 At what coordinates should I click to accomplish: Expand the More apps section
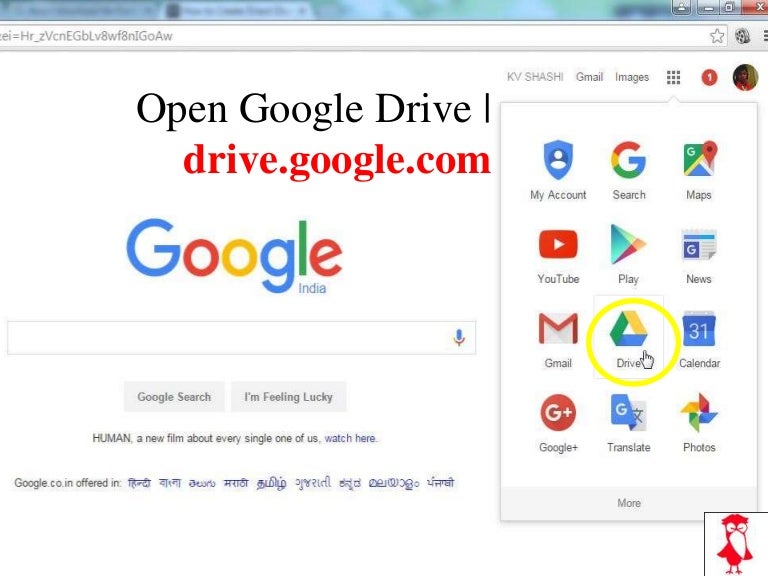[x=629, y=503]
